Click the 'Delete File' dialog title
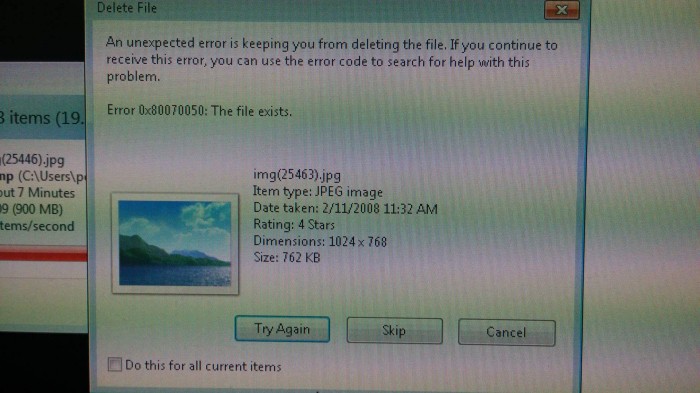 pos(127,8)
